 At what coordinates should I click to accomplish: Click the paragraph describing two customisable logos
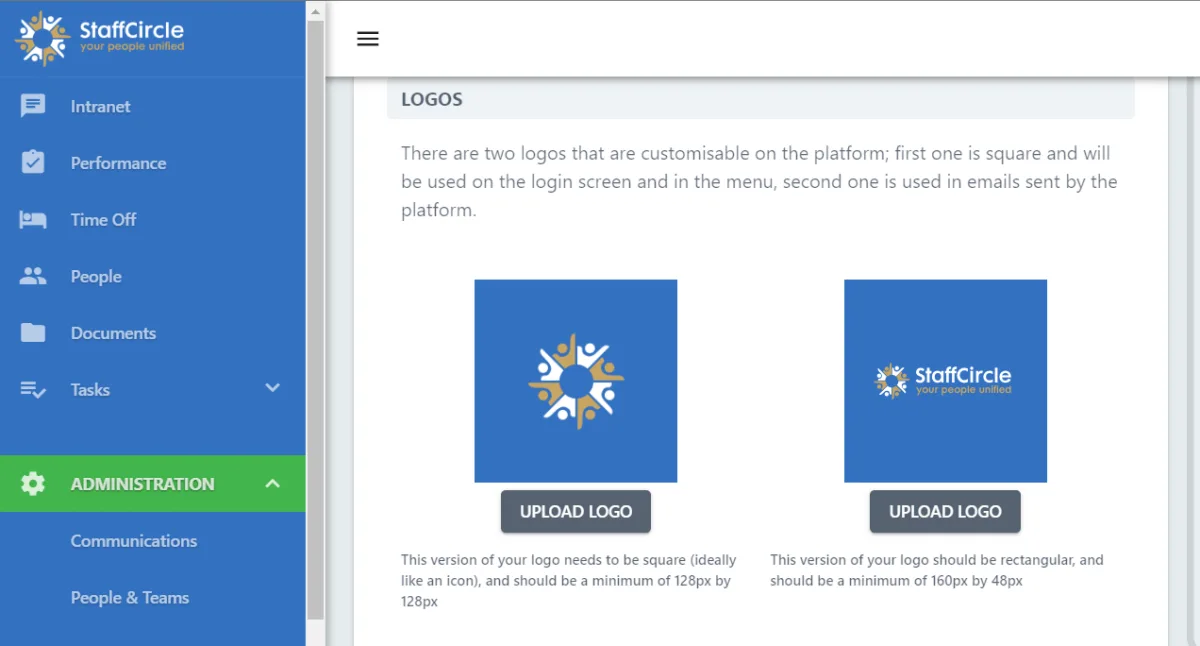[x=760, y=182]
